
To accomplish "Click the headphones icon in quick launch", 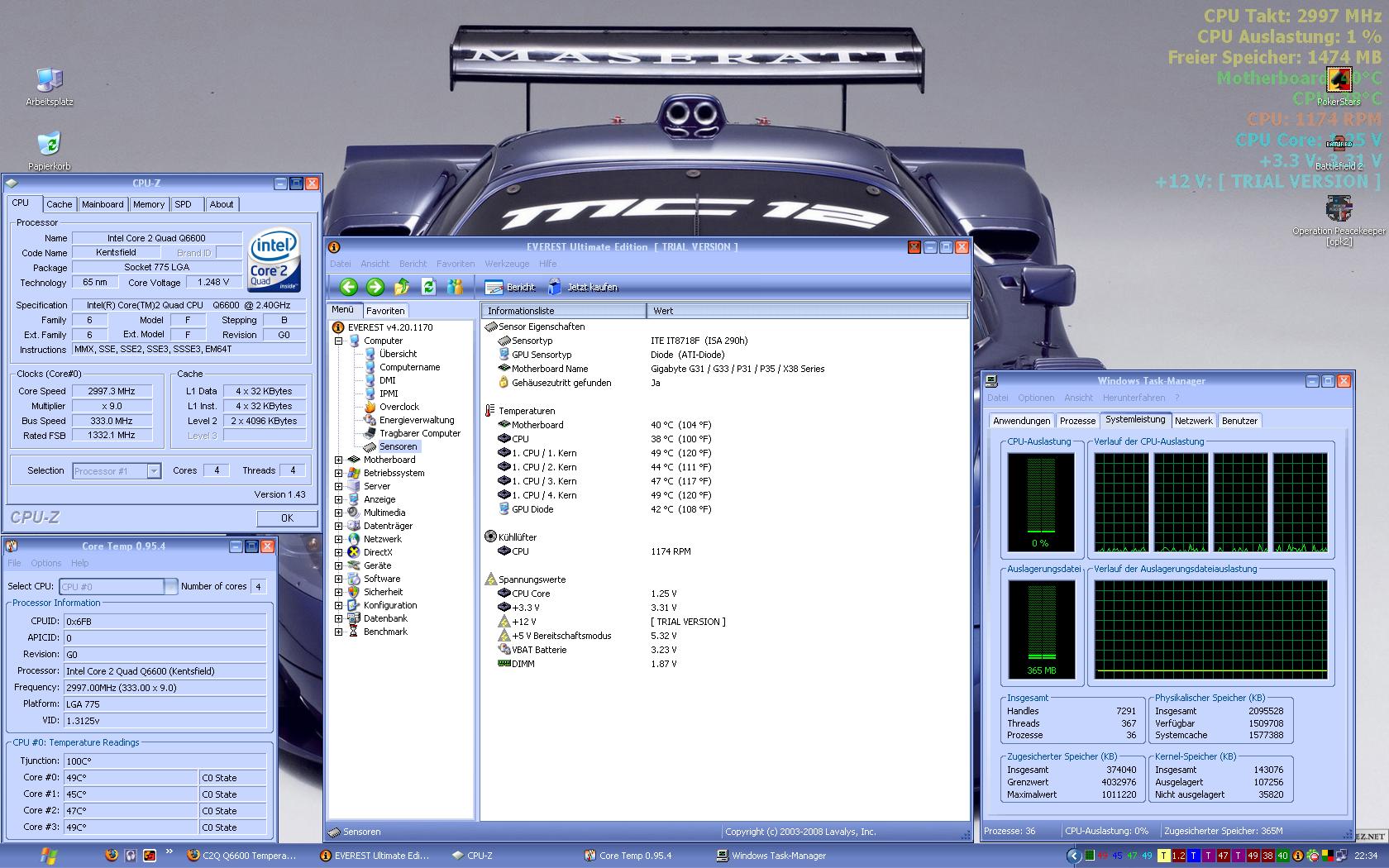I will (131, 856).
